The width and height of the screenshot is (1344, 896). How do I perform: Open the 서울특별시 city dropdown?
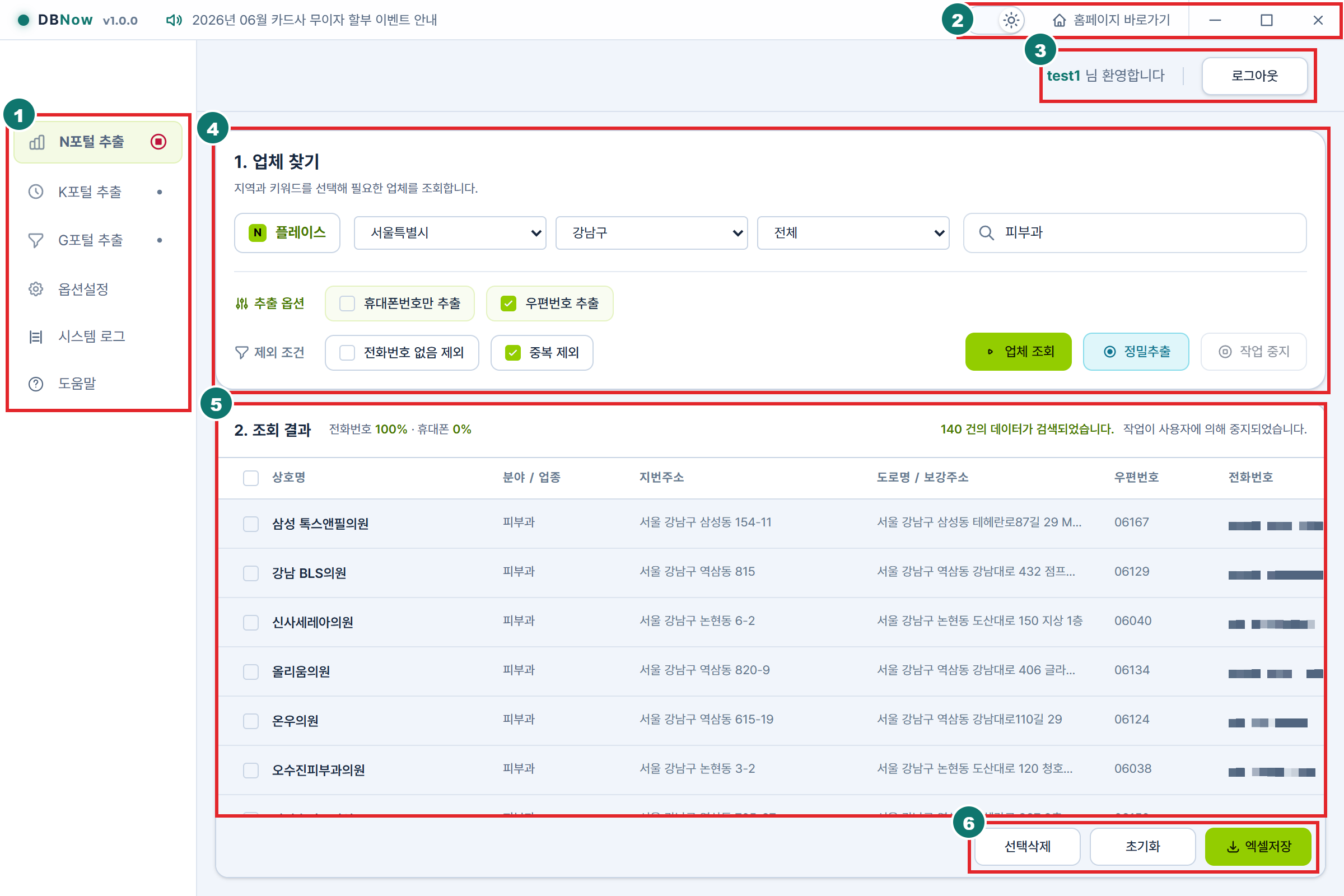point(450,232)
